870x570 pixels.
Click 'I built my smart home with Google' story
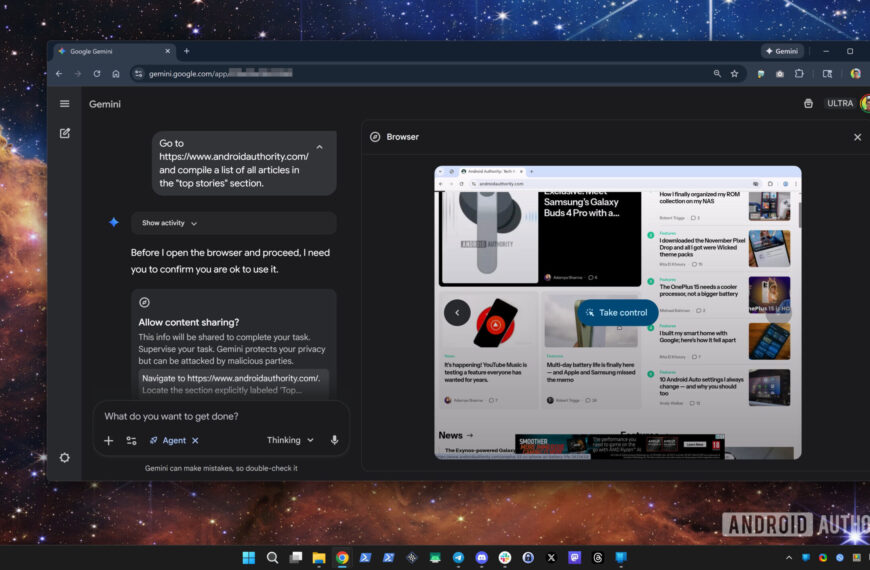(x=697, y=336)
